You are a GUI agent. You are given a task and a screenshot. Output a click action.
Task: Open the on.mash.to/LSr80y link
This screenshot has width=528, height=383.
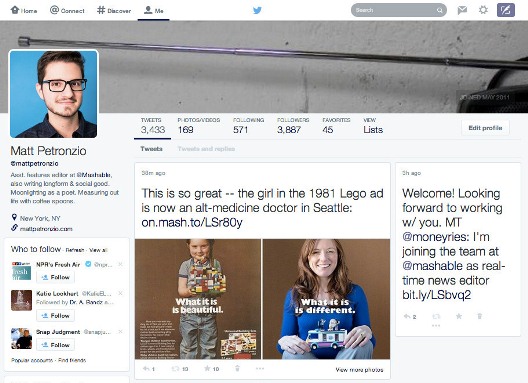tap(192, 222)
